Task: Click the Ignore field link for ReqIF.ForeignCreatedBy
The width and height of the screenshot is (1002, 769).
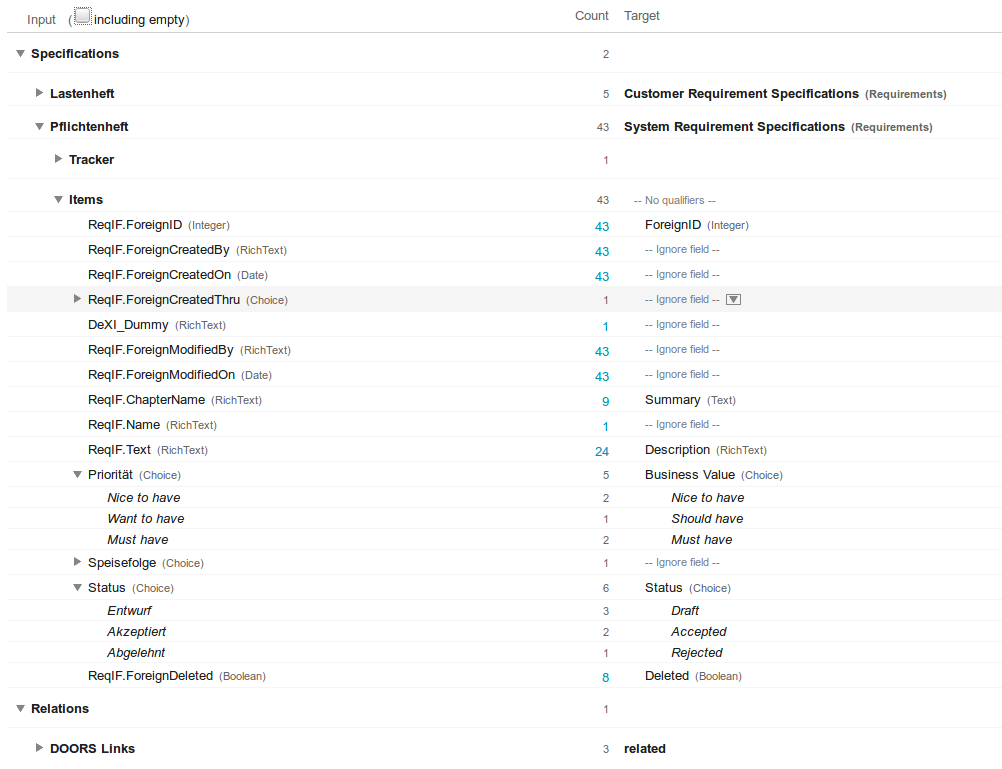Action: pyautogui.click(x=681, y=249)
